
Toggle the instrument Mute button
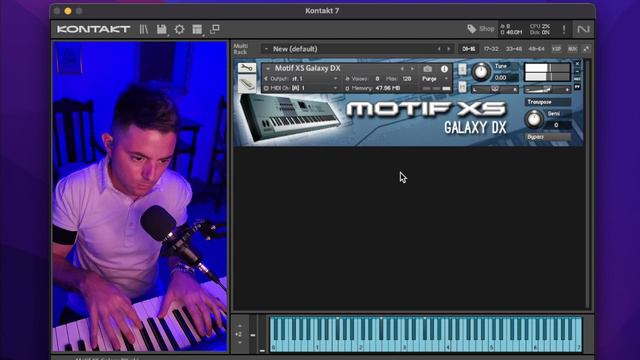coord(462,86)
